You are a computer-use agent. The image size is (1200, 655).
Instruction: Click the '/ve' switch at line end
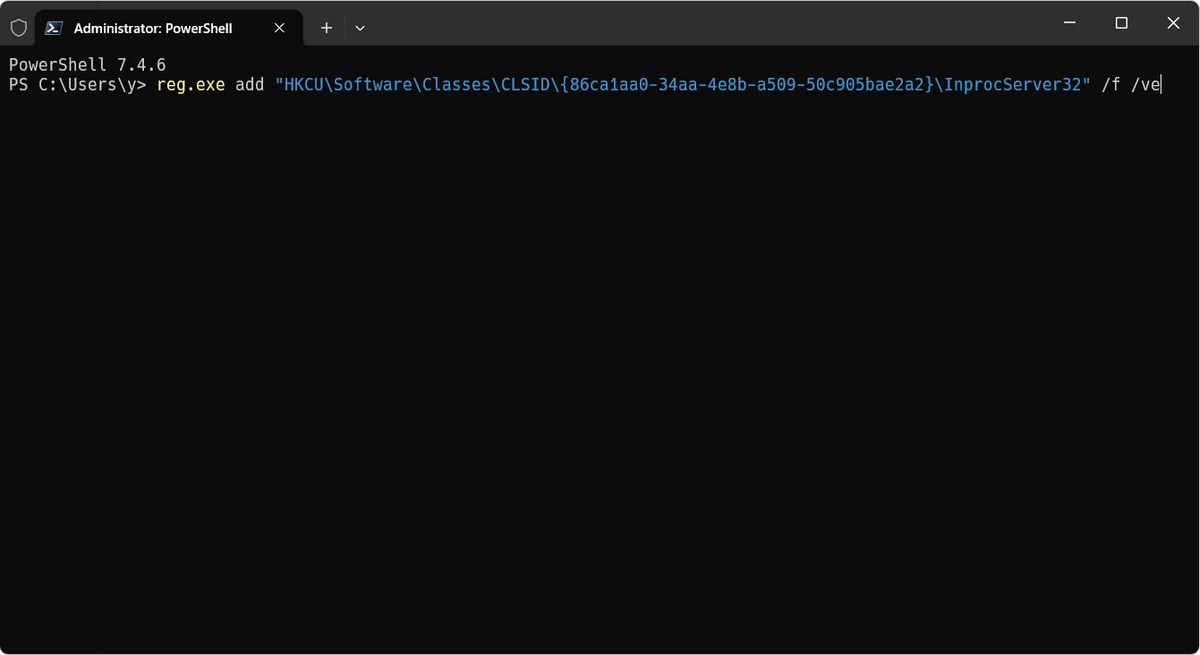coord(1145,85)
